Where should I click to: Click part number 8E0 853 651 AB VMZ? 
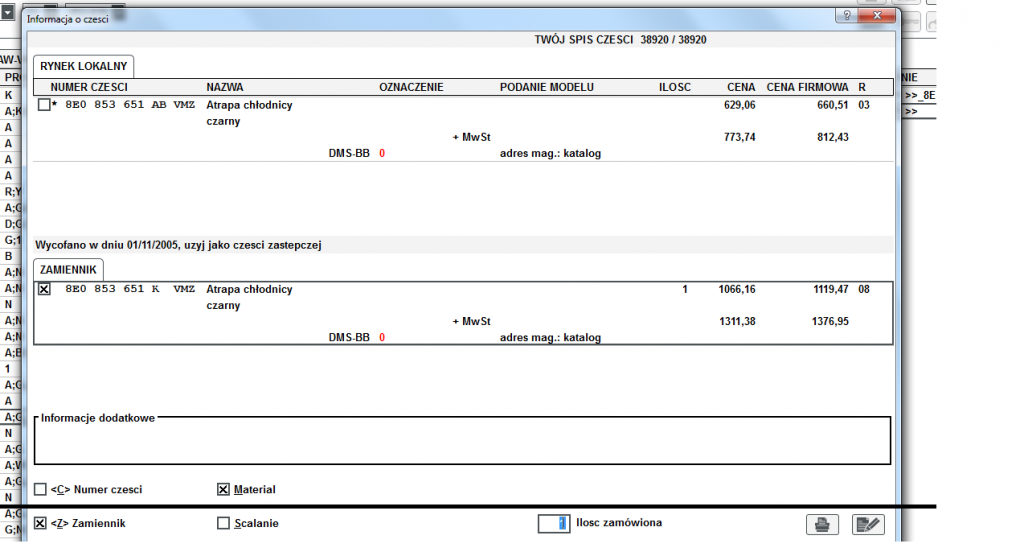(x=130, y=105)
